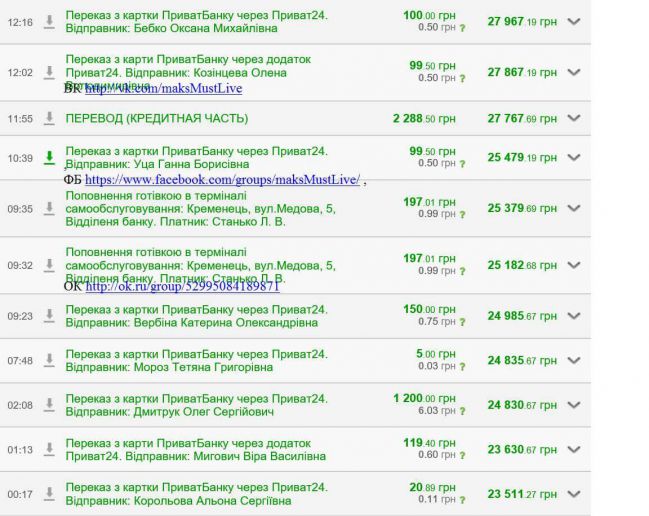The width and height of the screenshot is (649, 516).
Task: Click the green arrow icon at 10:39
Action: [49, 158]
